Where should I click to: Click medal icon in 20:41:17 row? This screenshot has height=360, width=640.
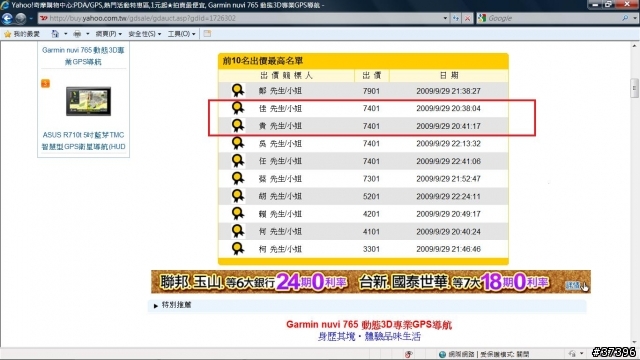tap(238, 126)
